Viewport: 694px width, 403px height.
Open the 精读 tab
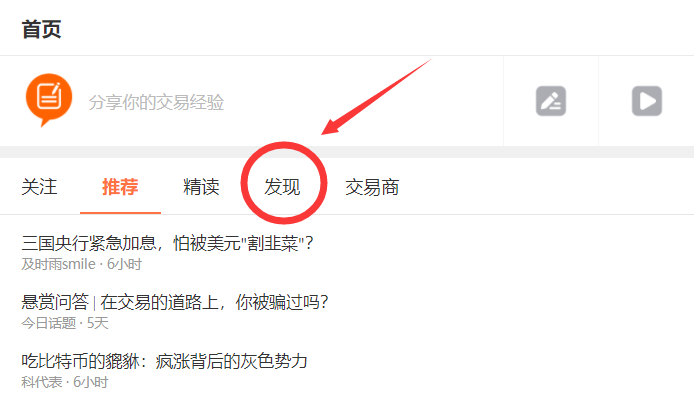point(201,187)
